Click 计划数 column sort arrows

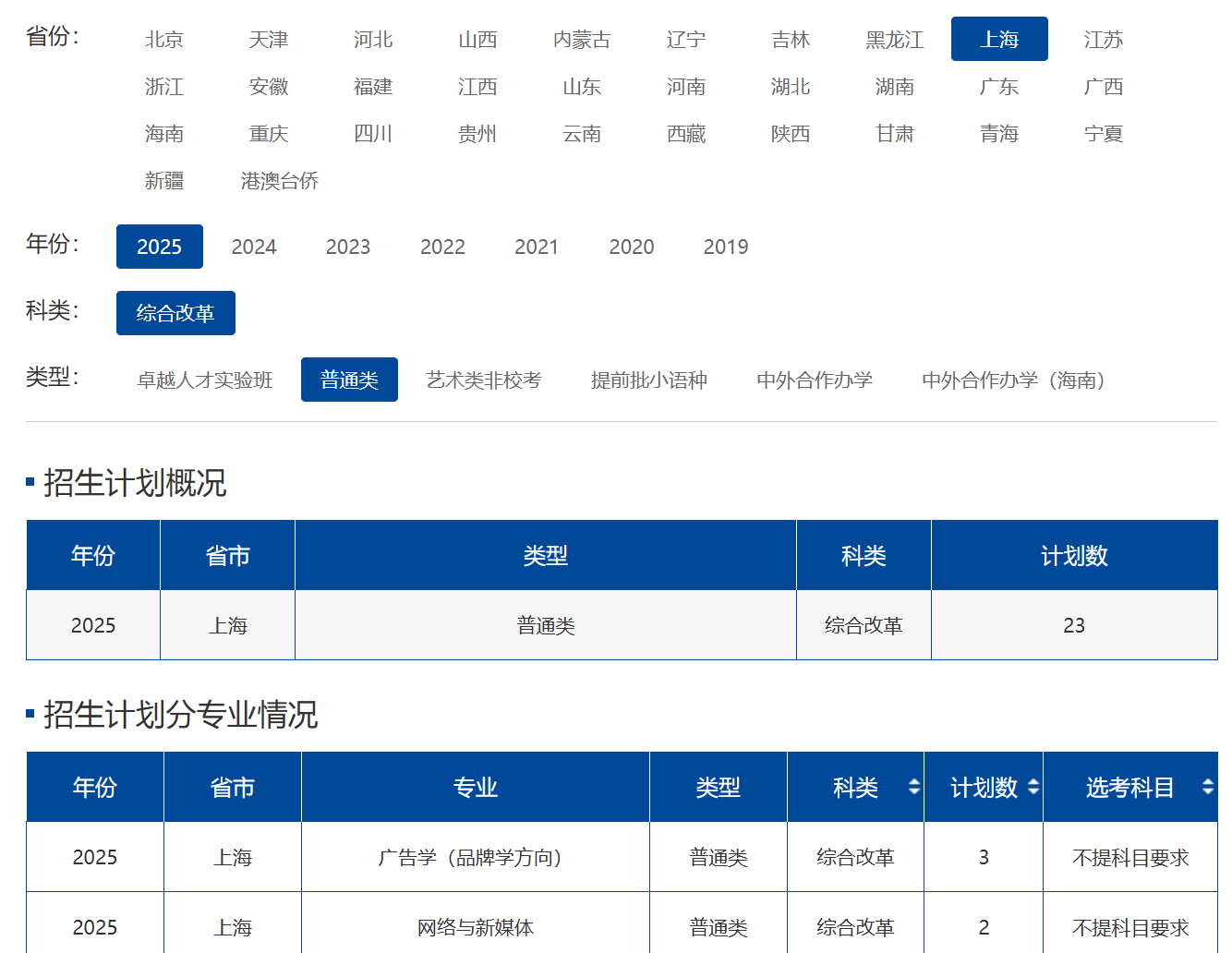(1033, 787)
